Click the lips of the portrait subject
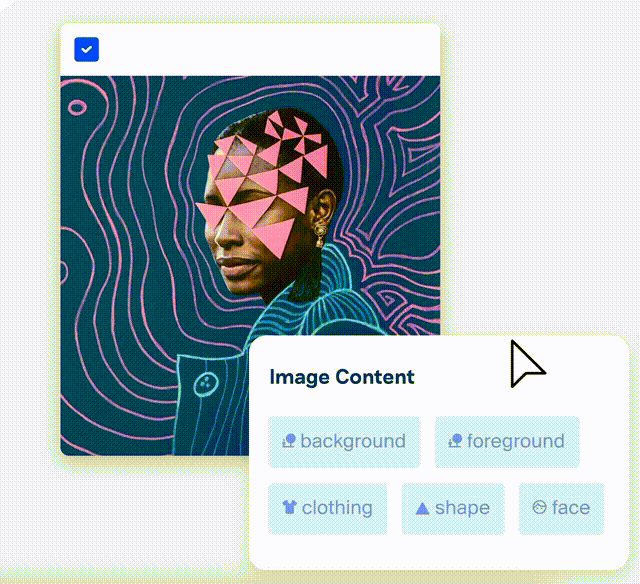 point(237,265)
